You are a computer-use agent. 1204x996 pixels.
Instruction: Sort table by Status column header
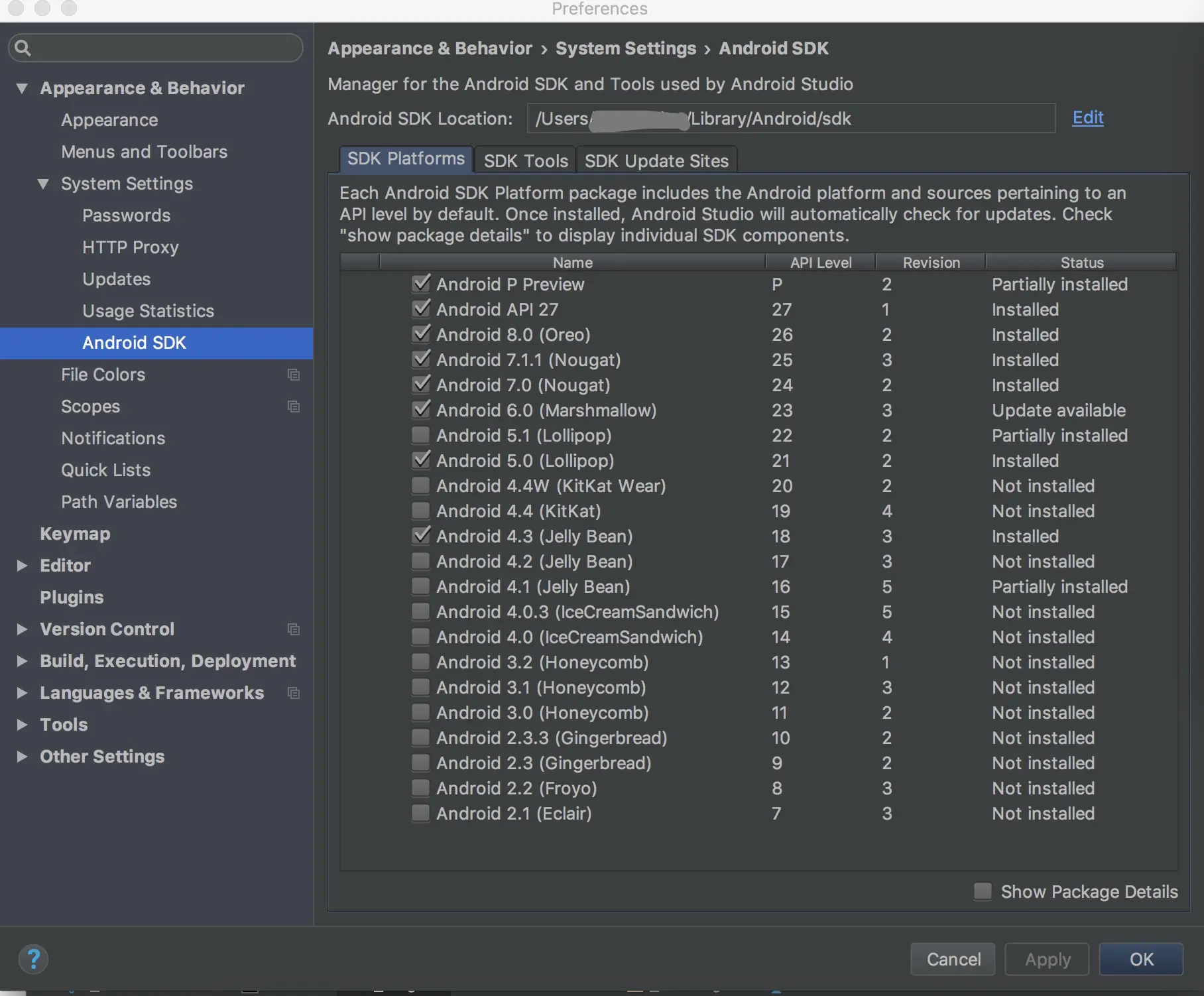pyautogui.click(x=1082, y=263)
